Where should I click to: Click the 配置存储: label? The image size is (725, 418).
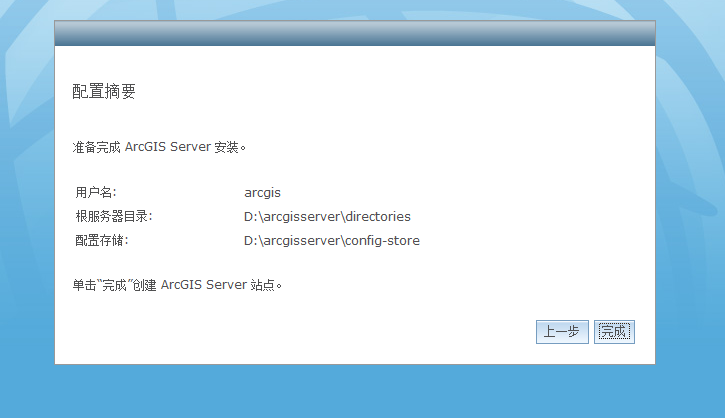tap(102, 240)
